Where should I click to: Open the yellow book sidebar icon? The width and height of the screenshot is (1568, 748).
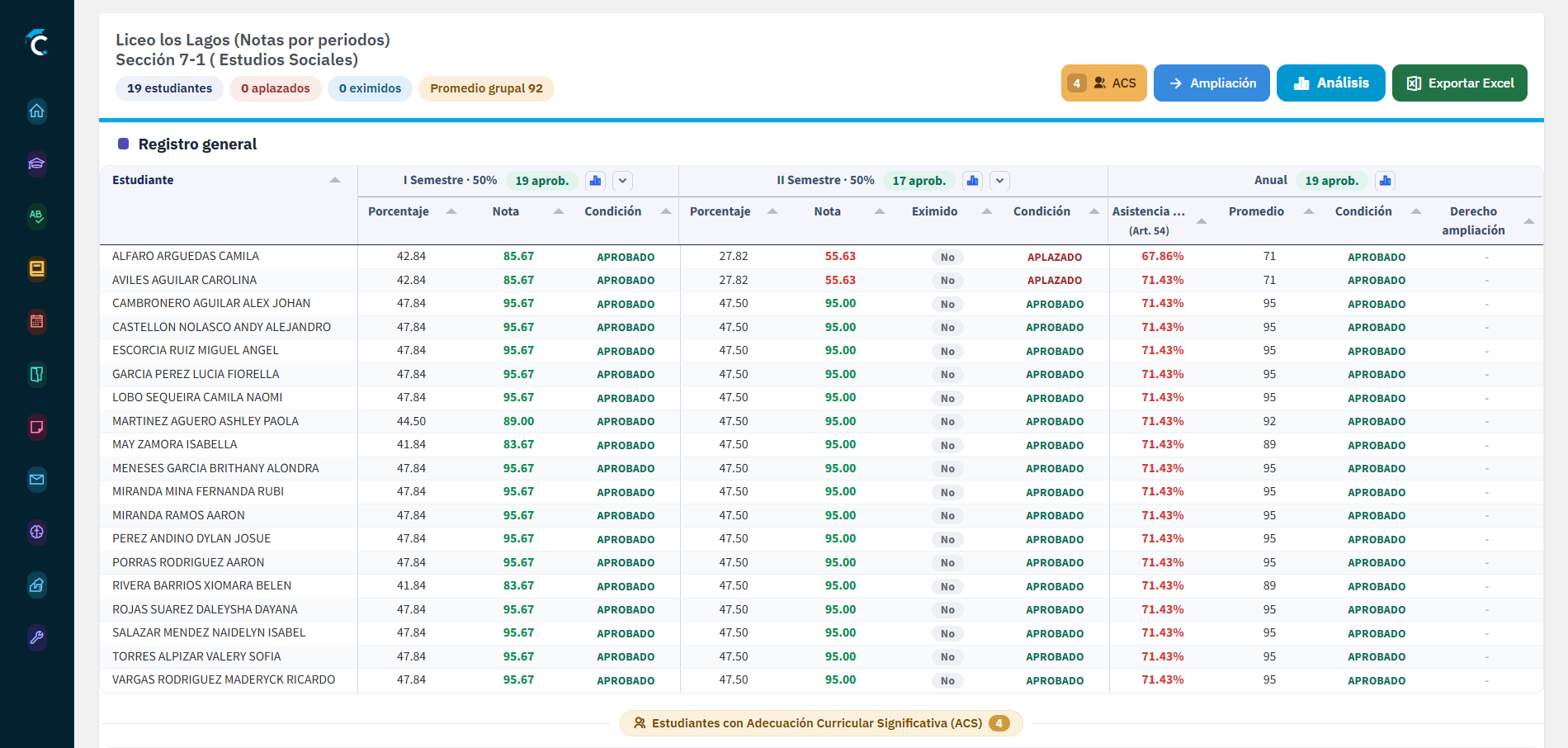click(36, 268)
